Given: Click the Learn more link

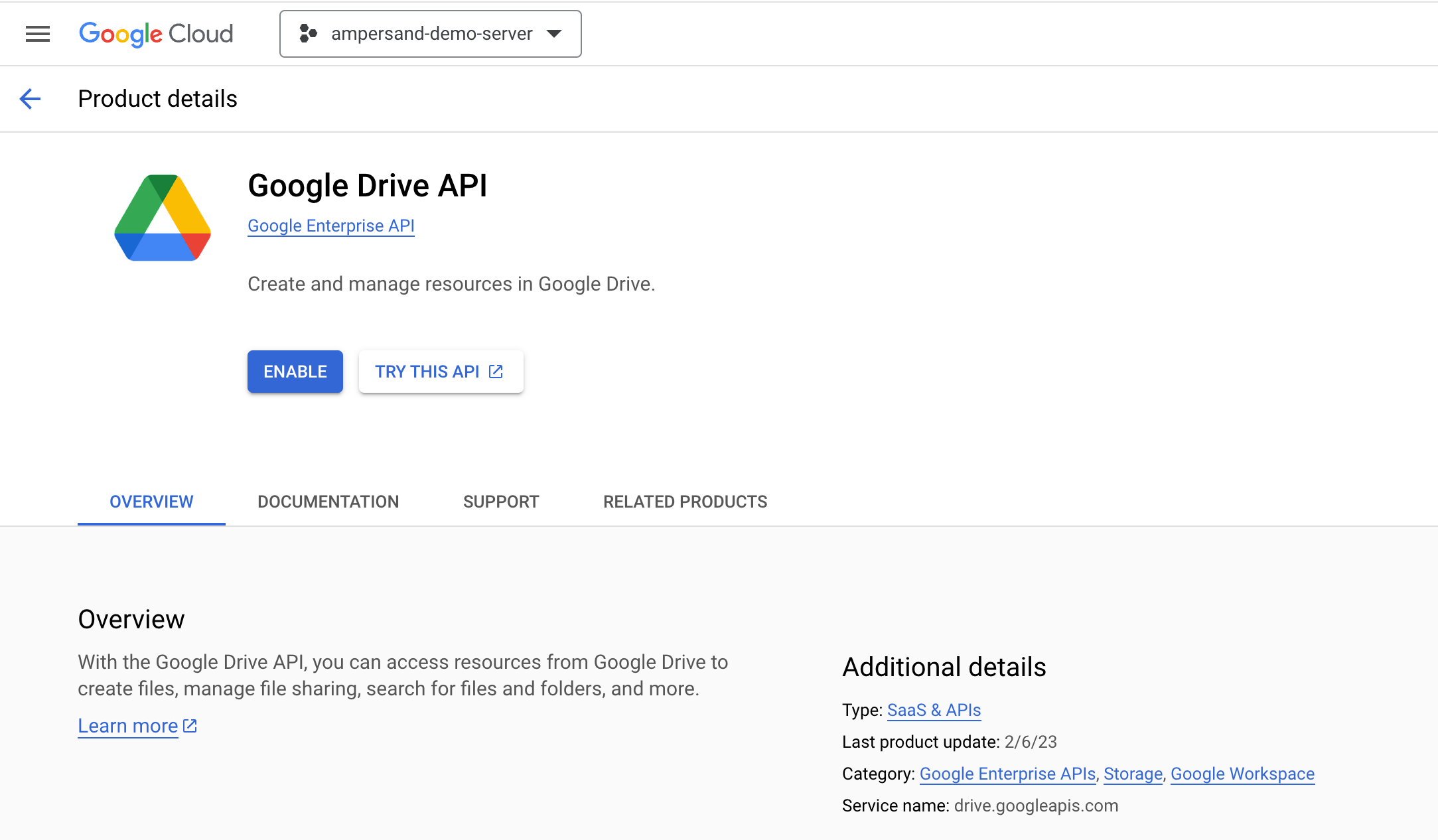Looking at the screenshot, I should [127, 725].
